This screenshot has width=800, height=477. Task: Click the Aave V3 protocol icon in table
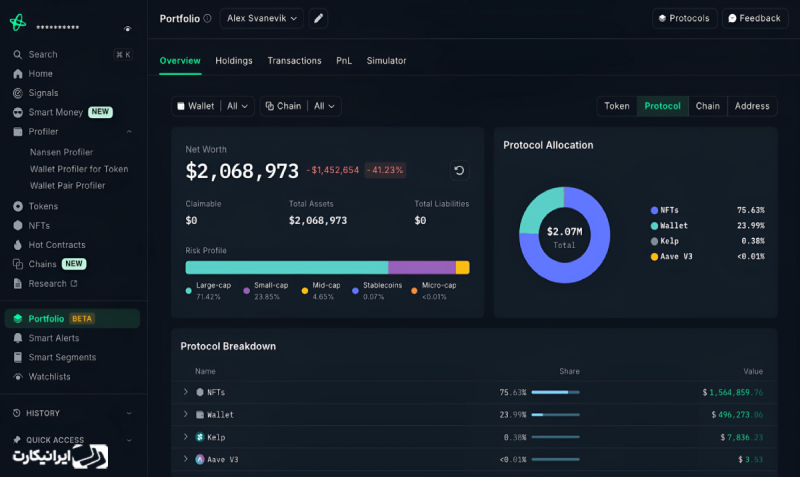point(200,460)
